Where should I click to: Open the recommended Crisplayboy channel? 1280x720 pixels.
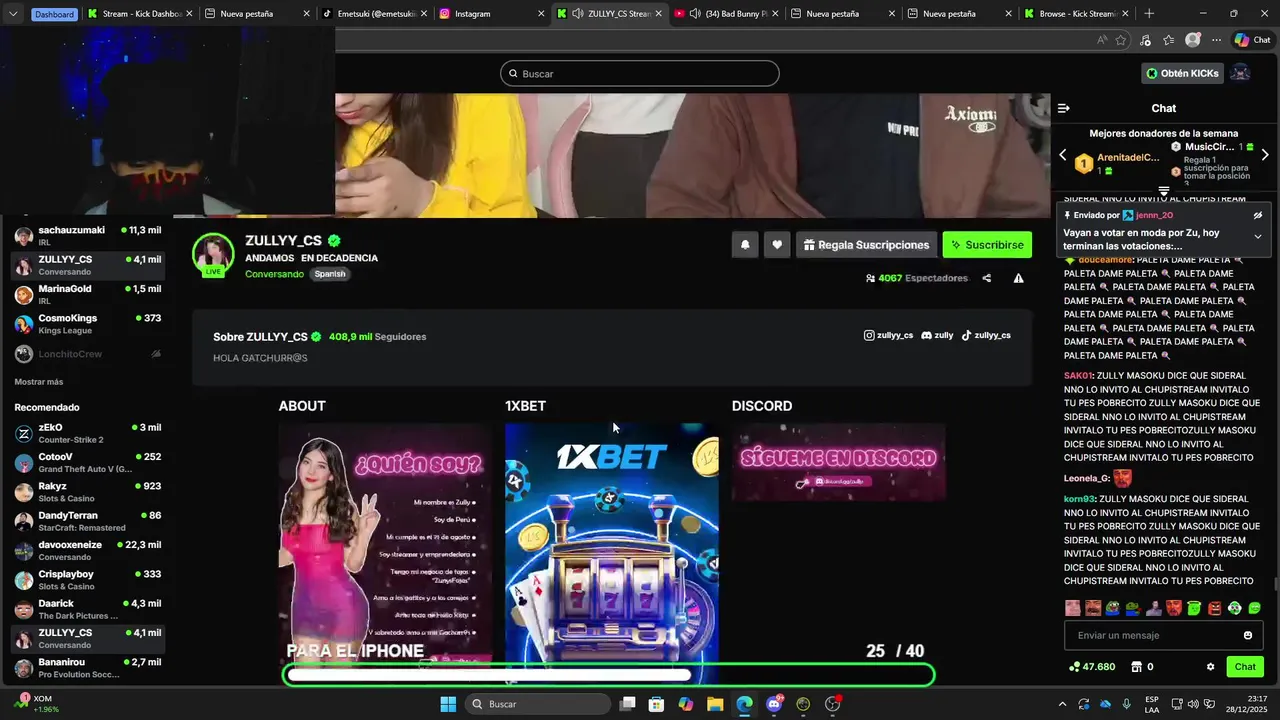pos(88,580)
